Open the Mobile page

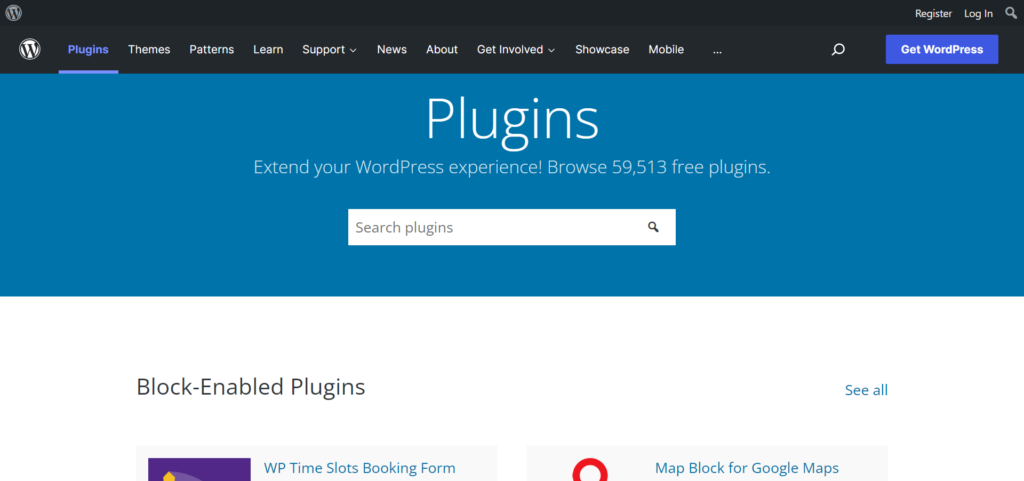(x=666, y=50)
